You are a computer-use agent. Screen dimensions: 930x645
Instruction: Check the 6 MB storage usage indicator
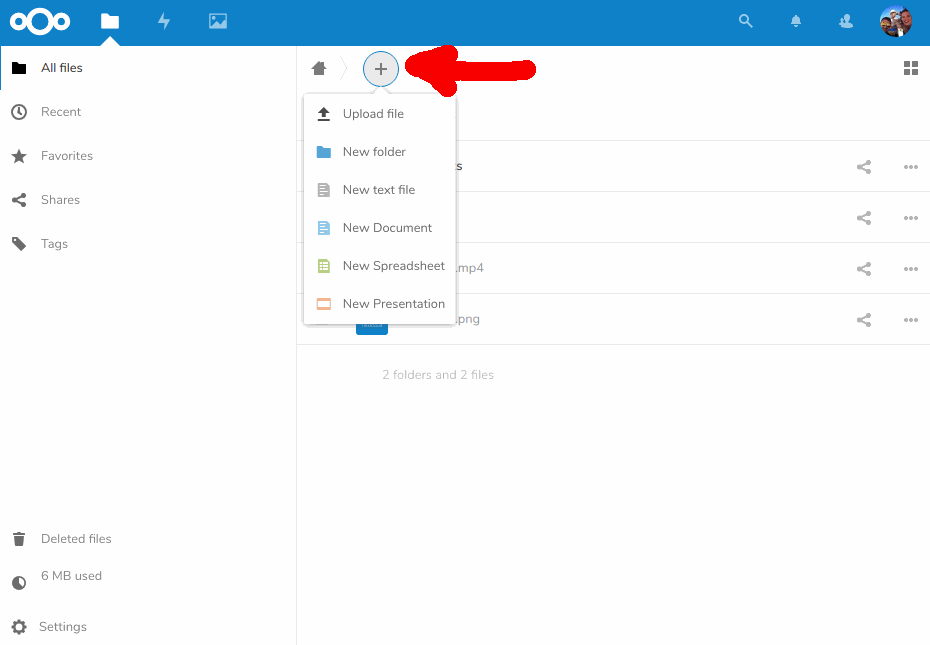70,575
